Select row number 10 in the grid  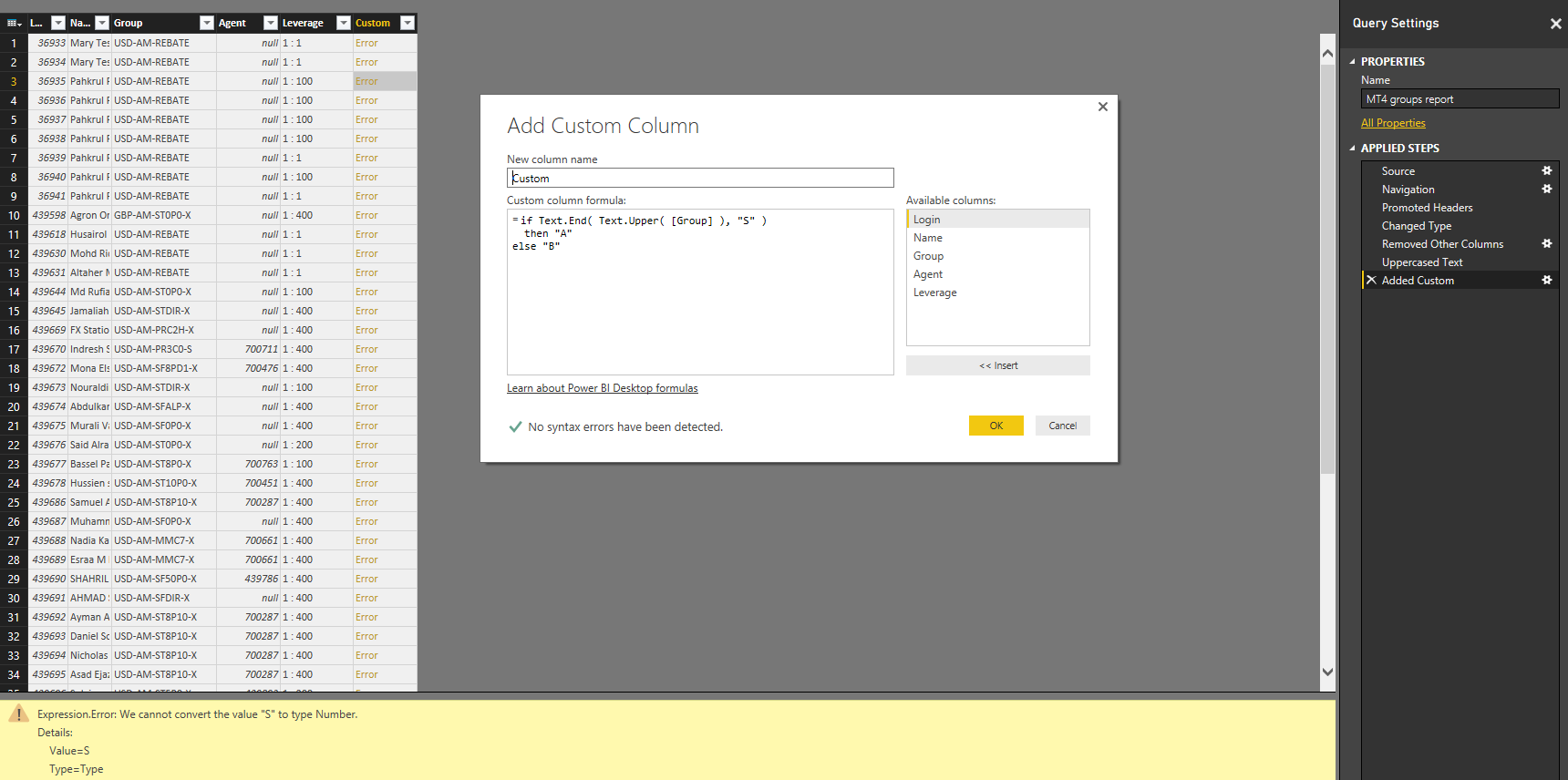pos(14,215)
